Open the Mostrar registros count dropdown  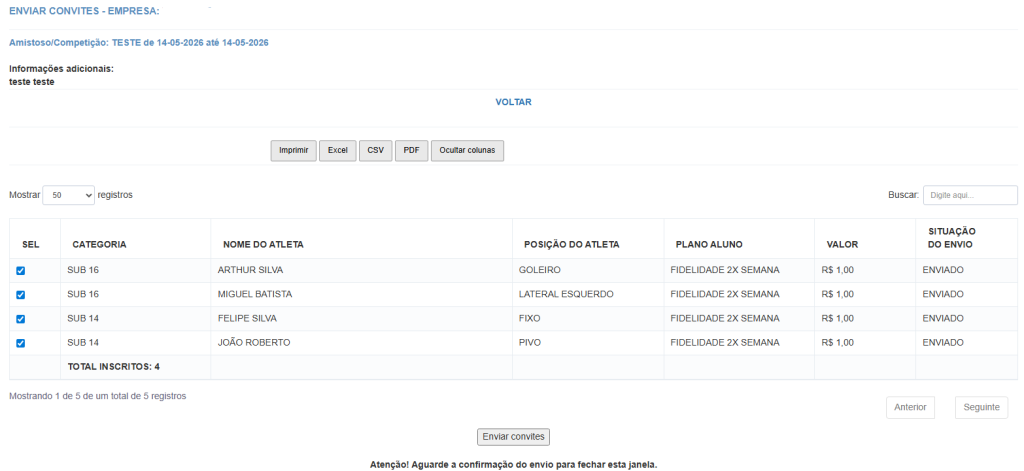[68, 195]
